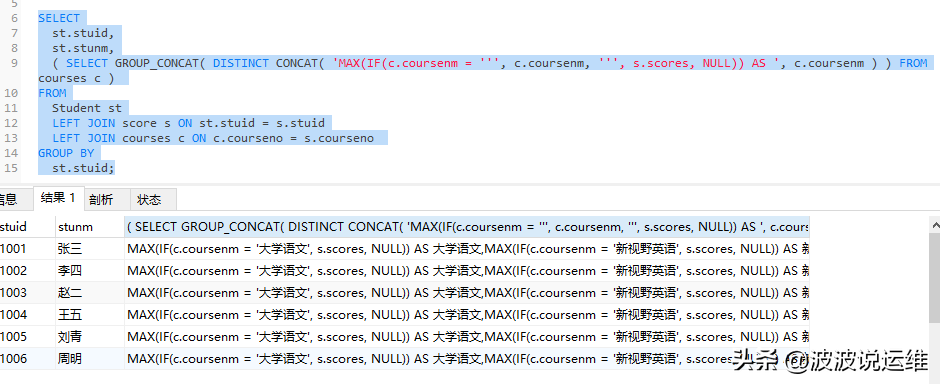940x384 pixels.
Task: Click the MAX(IF... cell in the 赵二 row
Action: [x=467, y=293]
